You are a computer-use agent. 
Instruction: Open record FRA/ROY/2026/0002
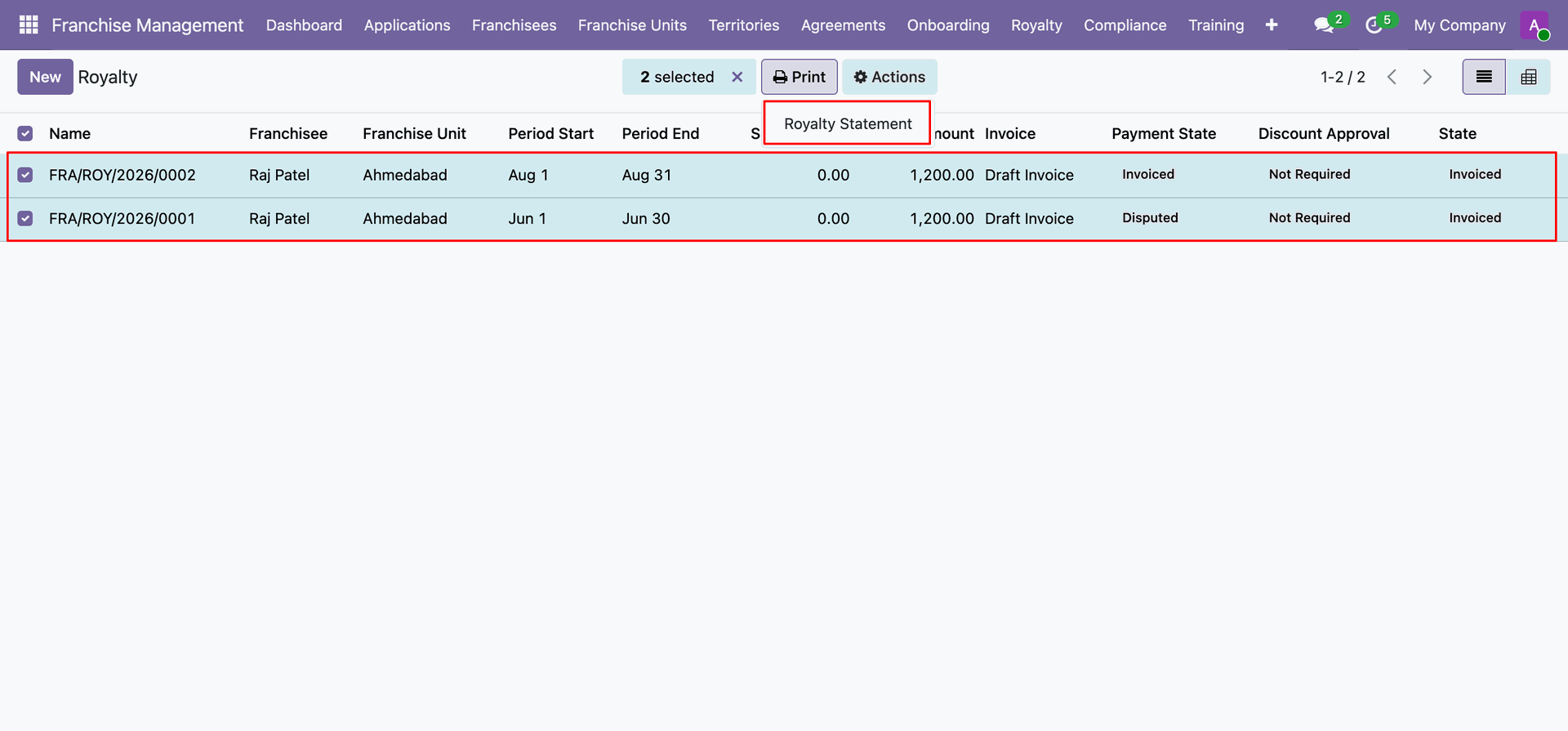tap(122, 175)
